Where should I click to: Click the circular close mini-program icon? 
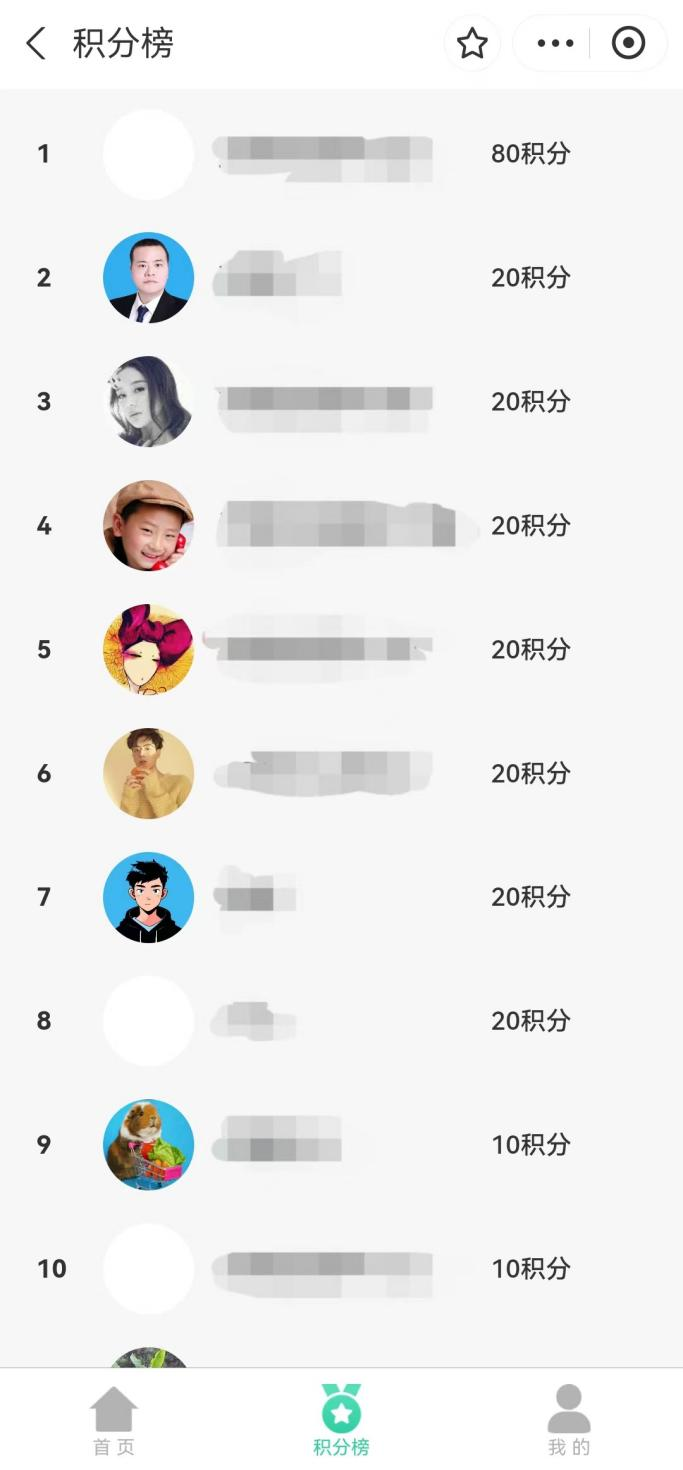tap(628, 43)
